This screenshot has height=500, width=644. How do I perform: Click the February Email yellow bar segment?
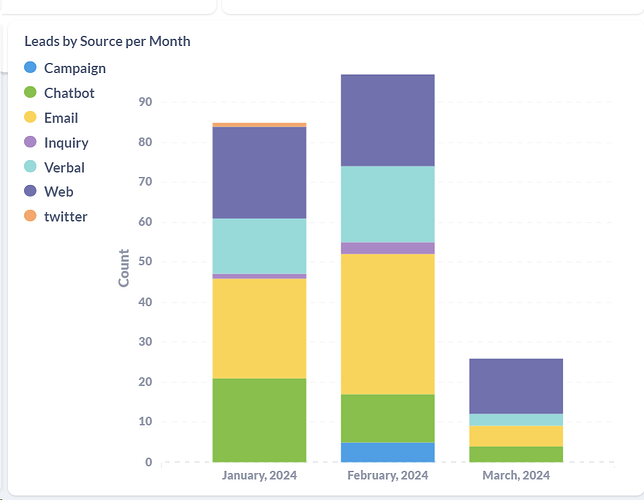(x=388, y=324)
